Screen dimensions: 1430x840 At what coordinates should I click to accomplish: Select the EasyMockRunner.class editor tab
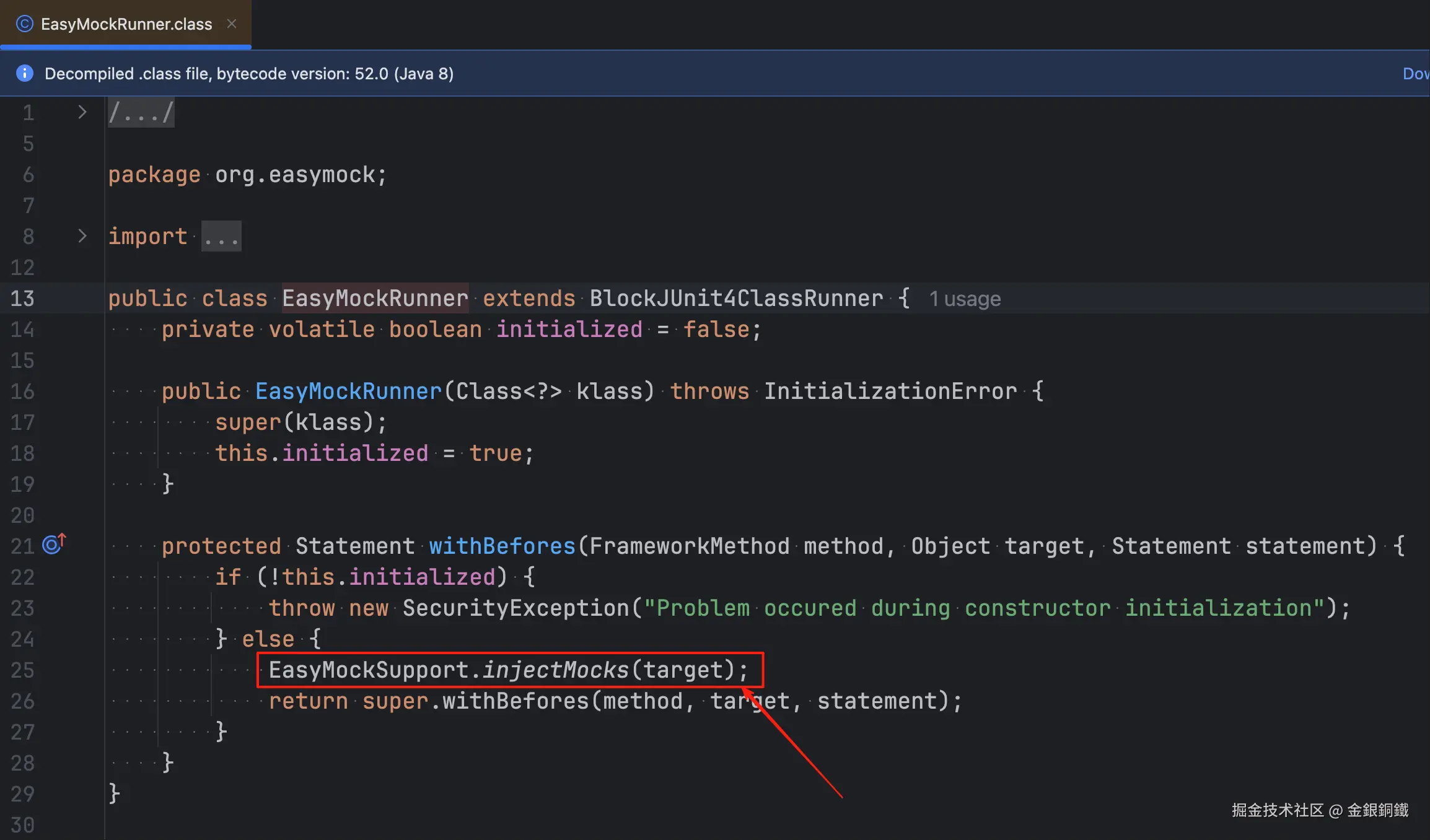[x=126, y=24]
